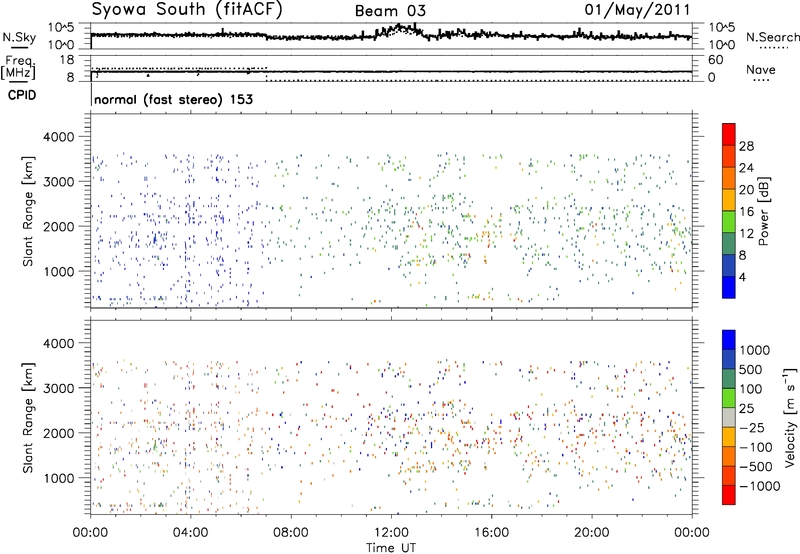This screenshot has width=800, height=554.
Task: Click the '60' Nave axis tick
Action: point(715,60)
